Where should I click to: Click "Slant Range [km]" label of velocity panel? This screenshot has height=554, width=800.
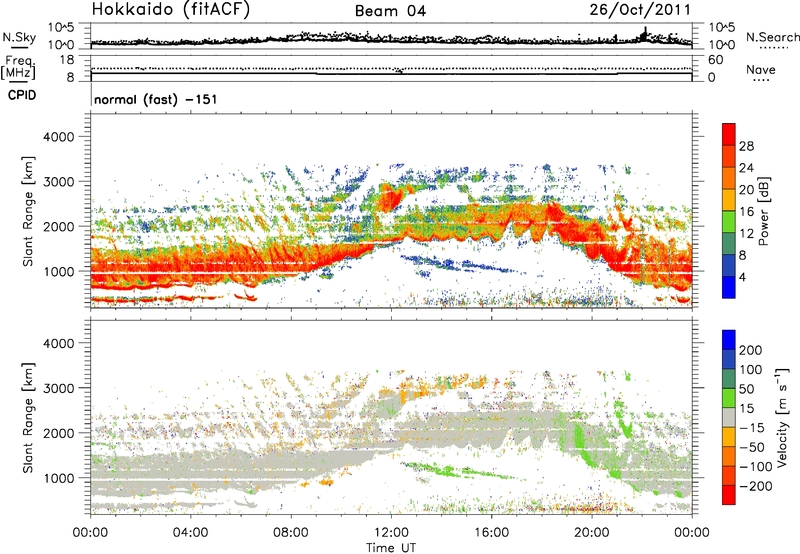coord(29,418)
